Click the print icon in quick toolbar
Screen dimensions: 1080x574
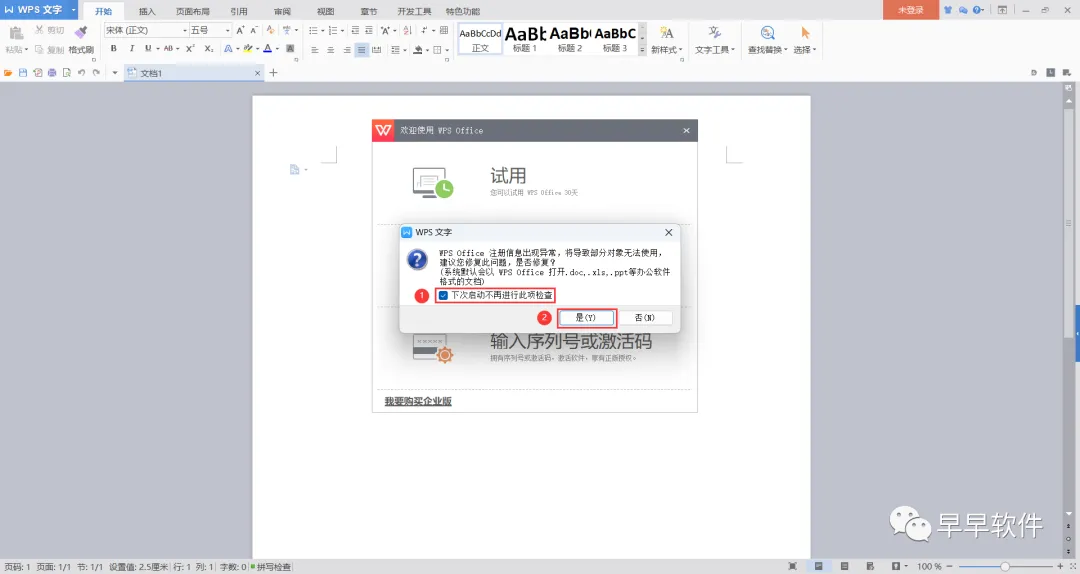52,72
